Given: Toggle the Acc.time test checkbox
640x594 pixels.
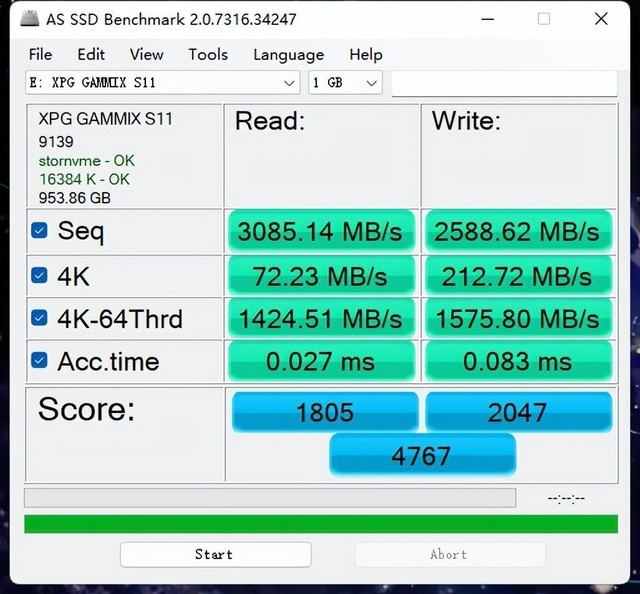Looking at the screenshot, I should pos(39,361).
